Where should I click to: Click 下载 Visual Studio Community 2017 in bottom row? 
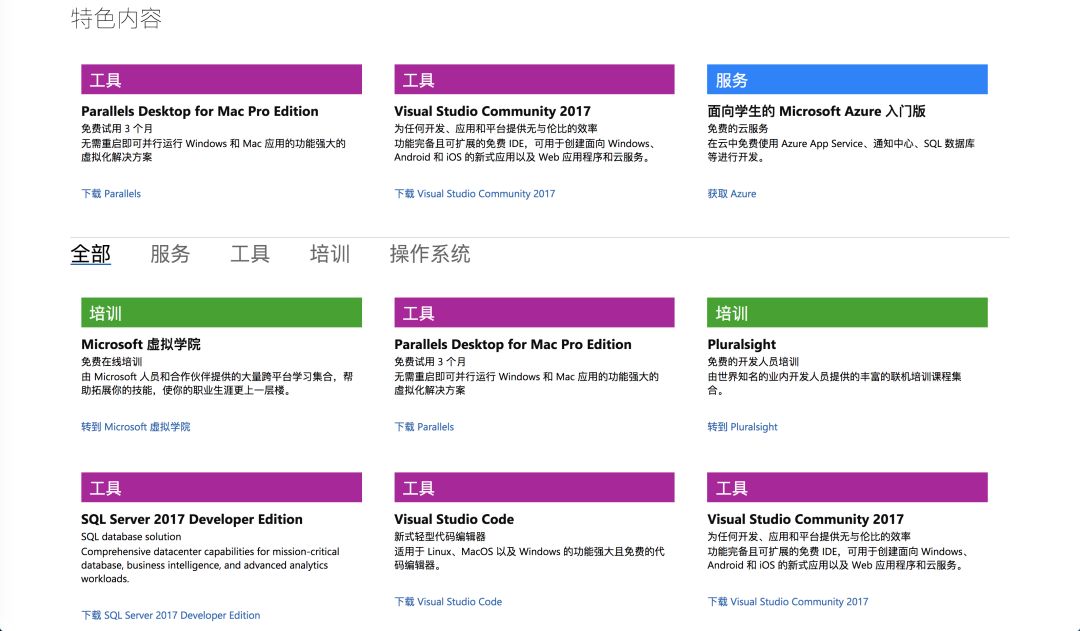[x=788, y=602]
